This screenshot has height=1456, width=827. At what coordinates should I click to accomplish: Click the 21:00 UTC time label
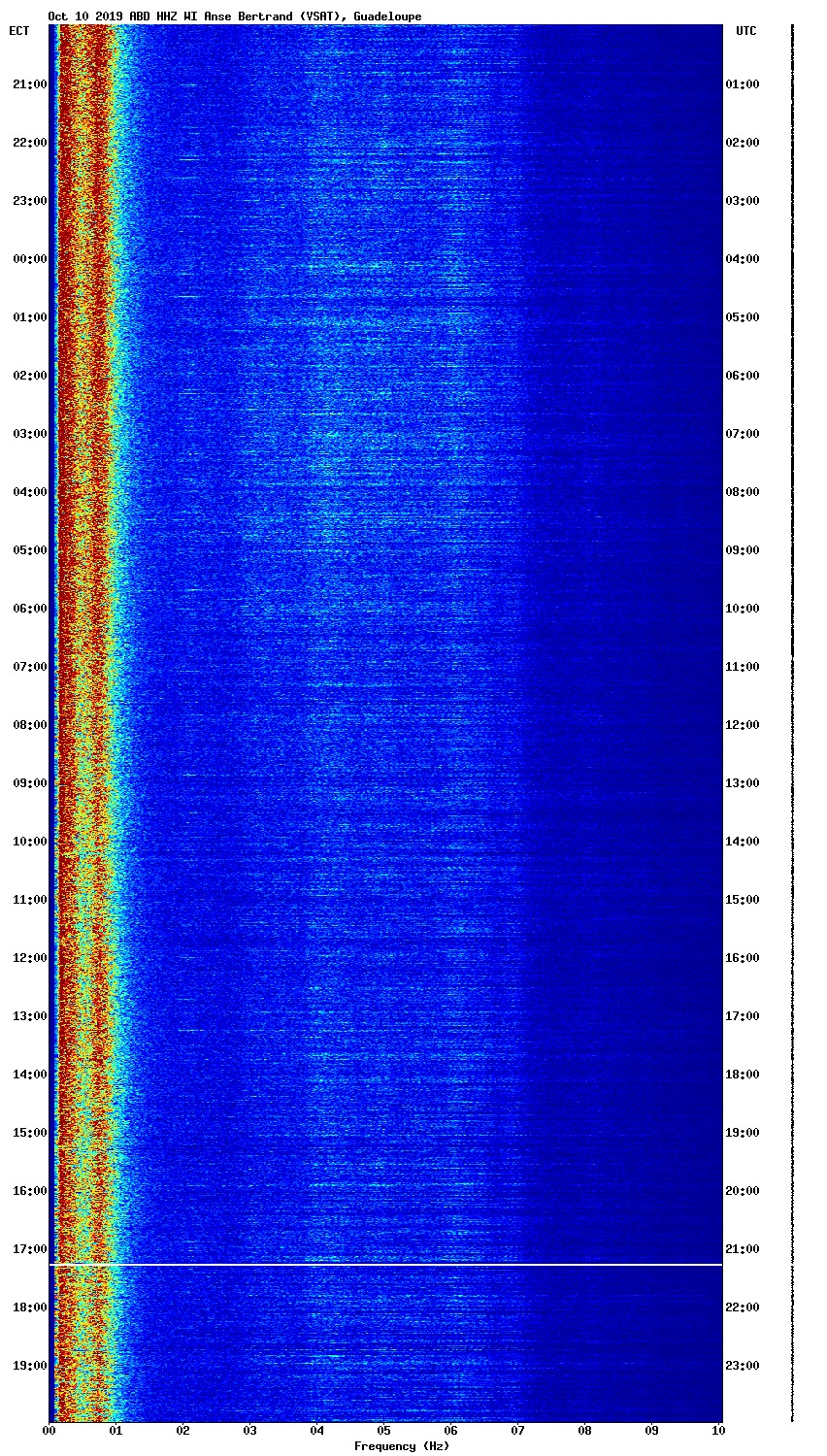tap(743, 1249)
